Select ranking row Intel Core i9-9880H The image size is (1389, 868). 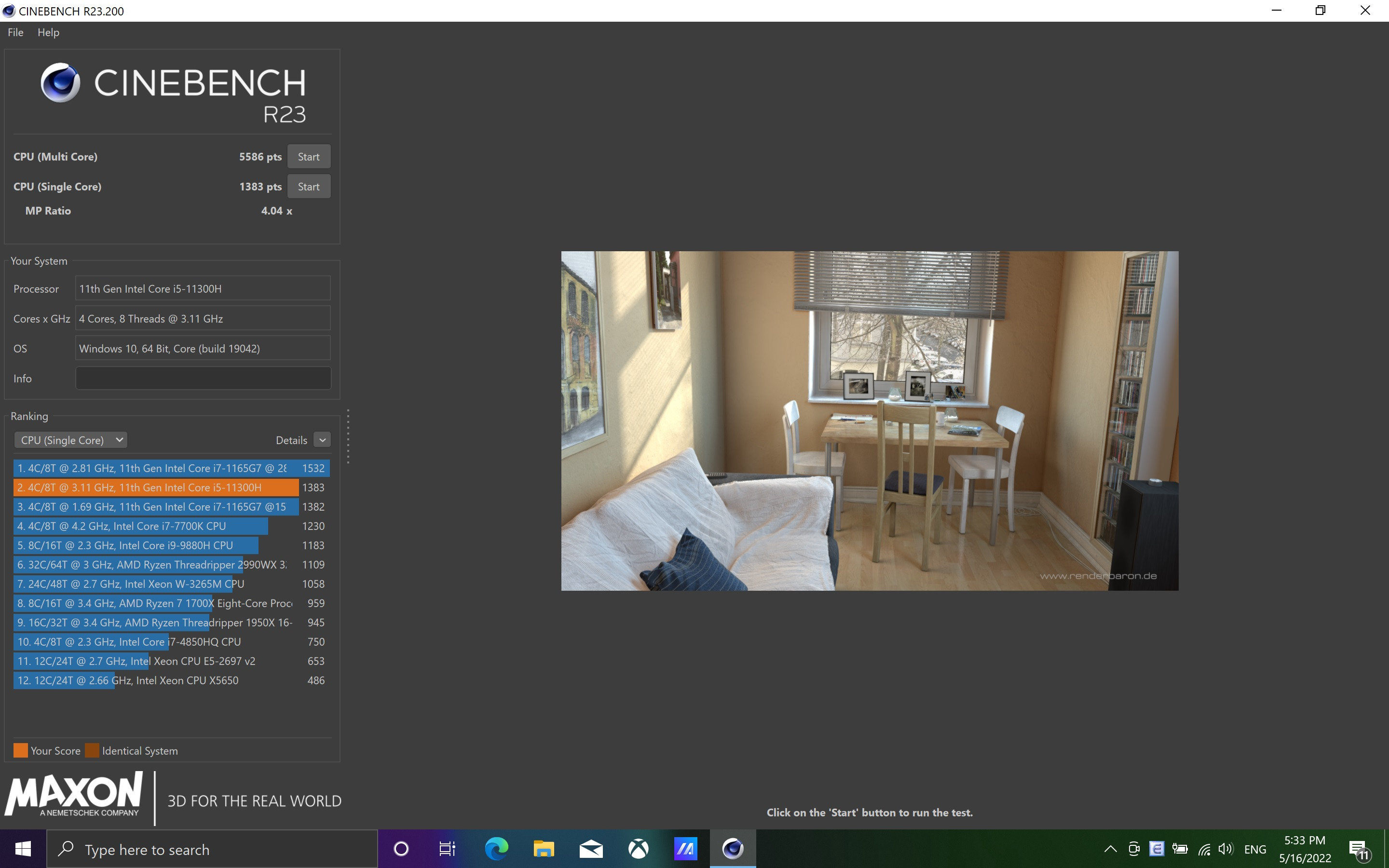point(172,545)
